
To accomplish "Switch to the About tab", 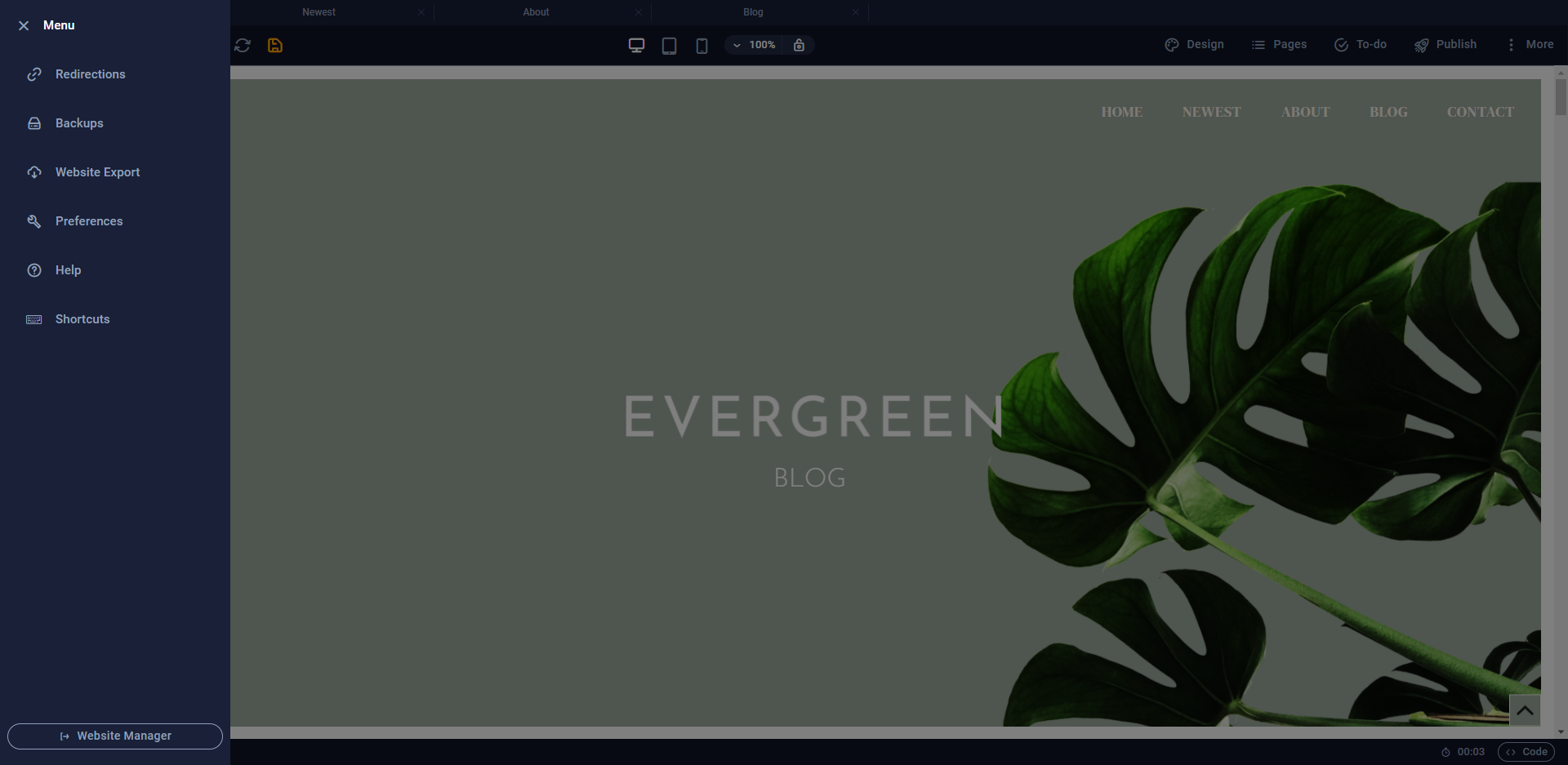I will pyautogui.click(x=536, y=12).
